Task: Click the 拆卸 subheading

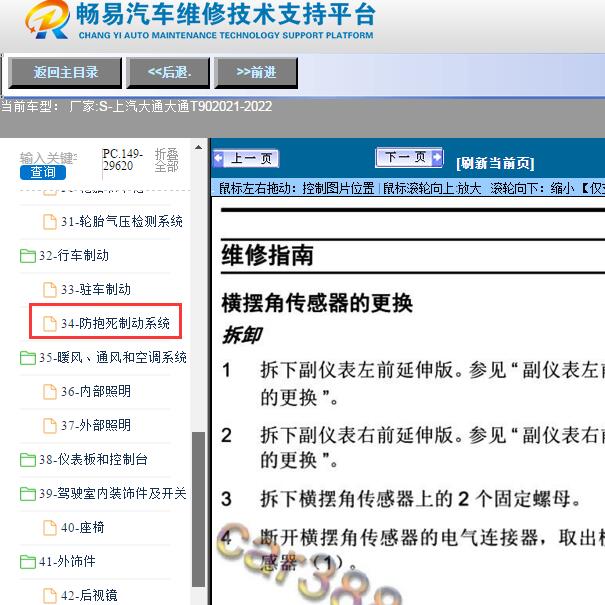Action: tap(242, 335)
